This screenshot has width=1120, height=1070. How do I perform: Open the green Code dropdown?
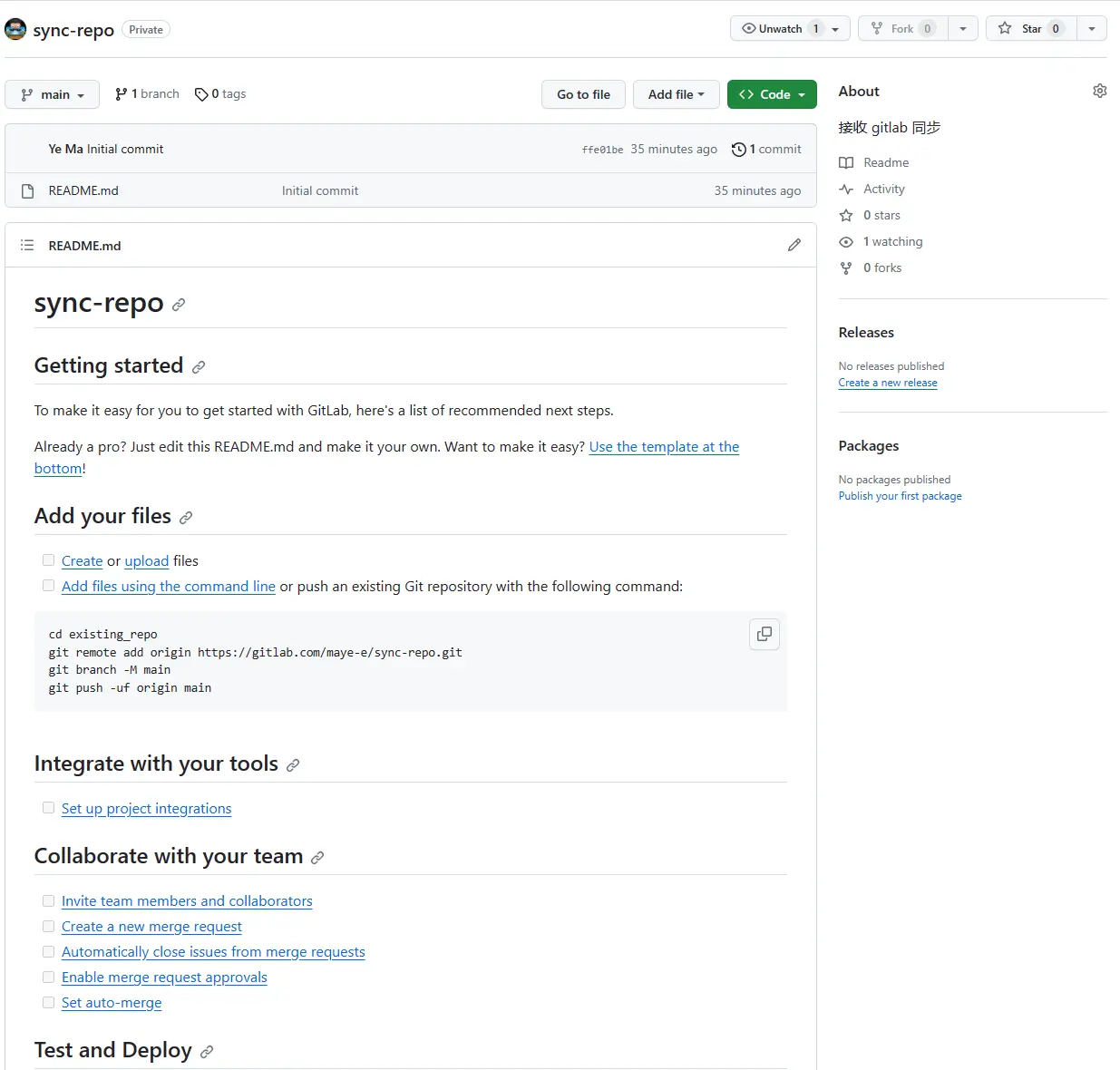(x=772, y=94)
